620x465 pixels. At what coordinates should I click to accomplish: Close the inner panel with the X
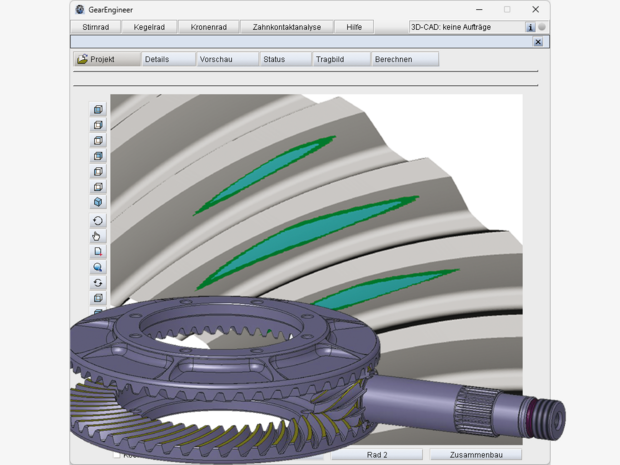tap(538, 42)
